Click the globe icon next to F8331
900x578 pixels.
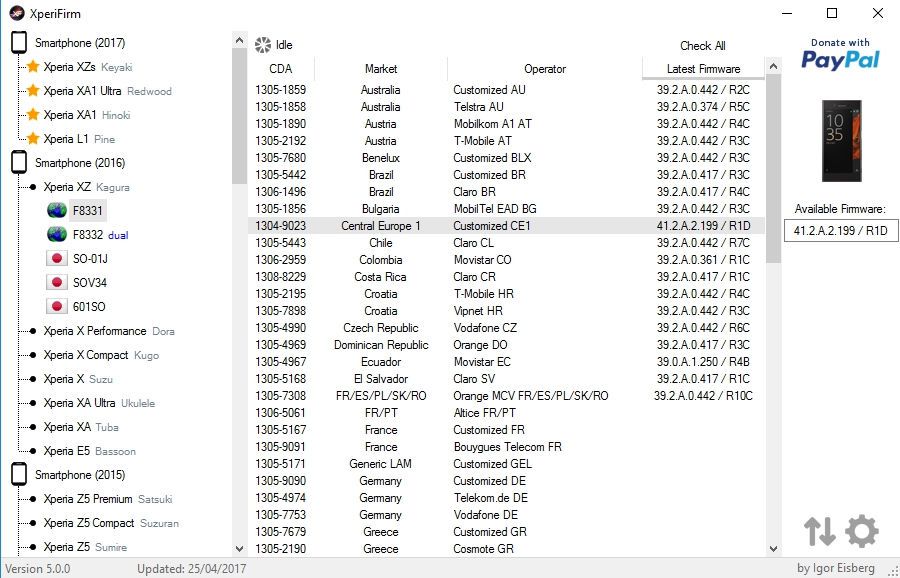click(x=57, y=211)
